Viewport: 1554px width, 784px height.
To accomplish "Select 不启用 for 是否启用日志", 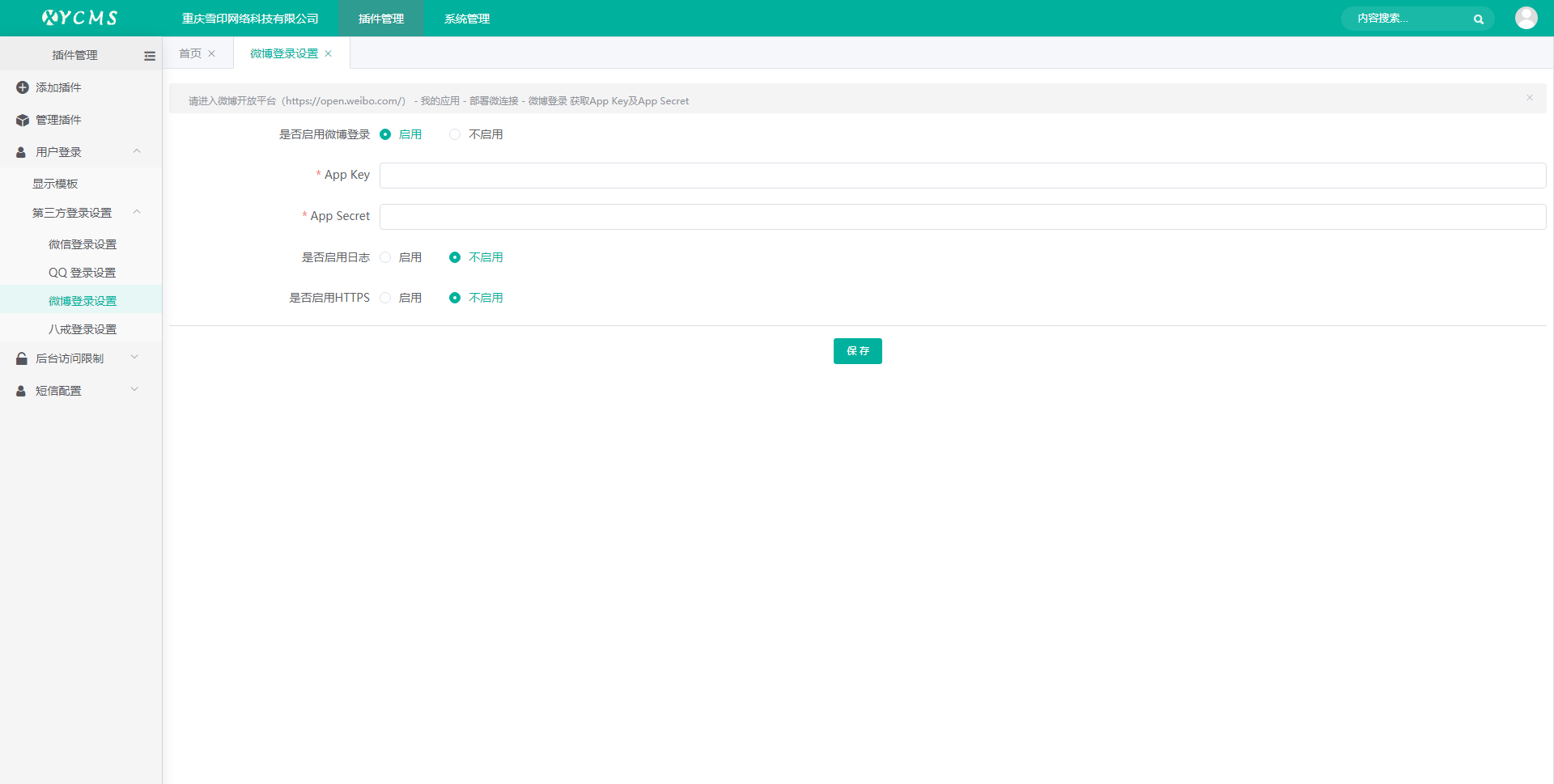I will coord(455,257).
